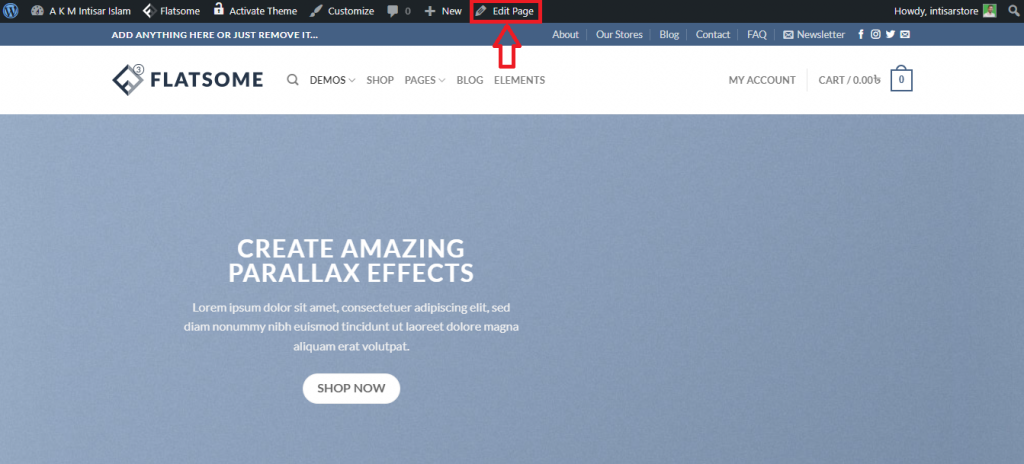This screenshot has height=464, width=1024.
Task: Open the Flatsome admin bar menu
Action: (172, 11)
